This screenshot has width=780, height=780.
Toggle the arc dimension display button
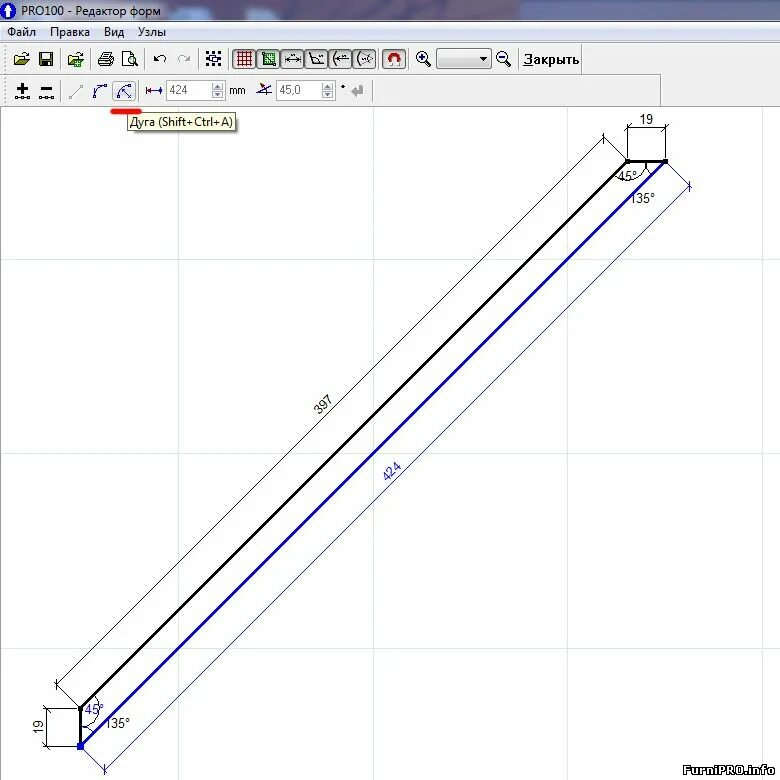[365, 59]
